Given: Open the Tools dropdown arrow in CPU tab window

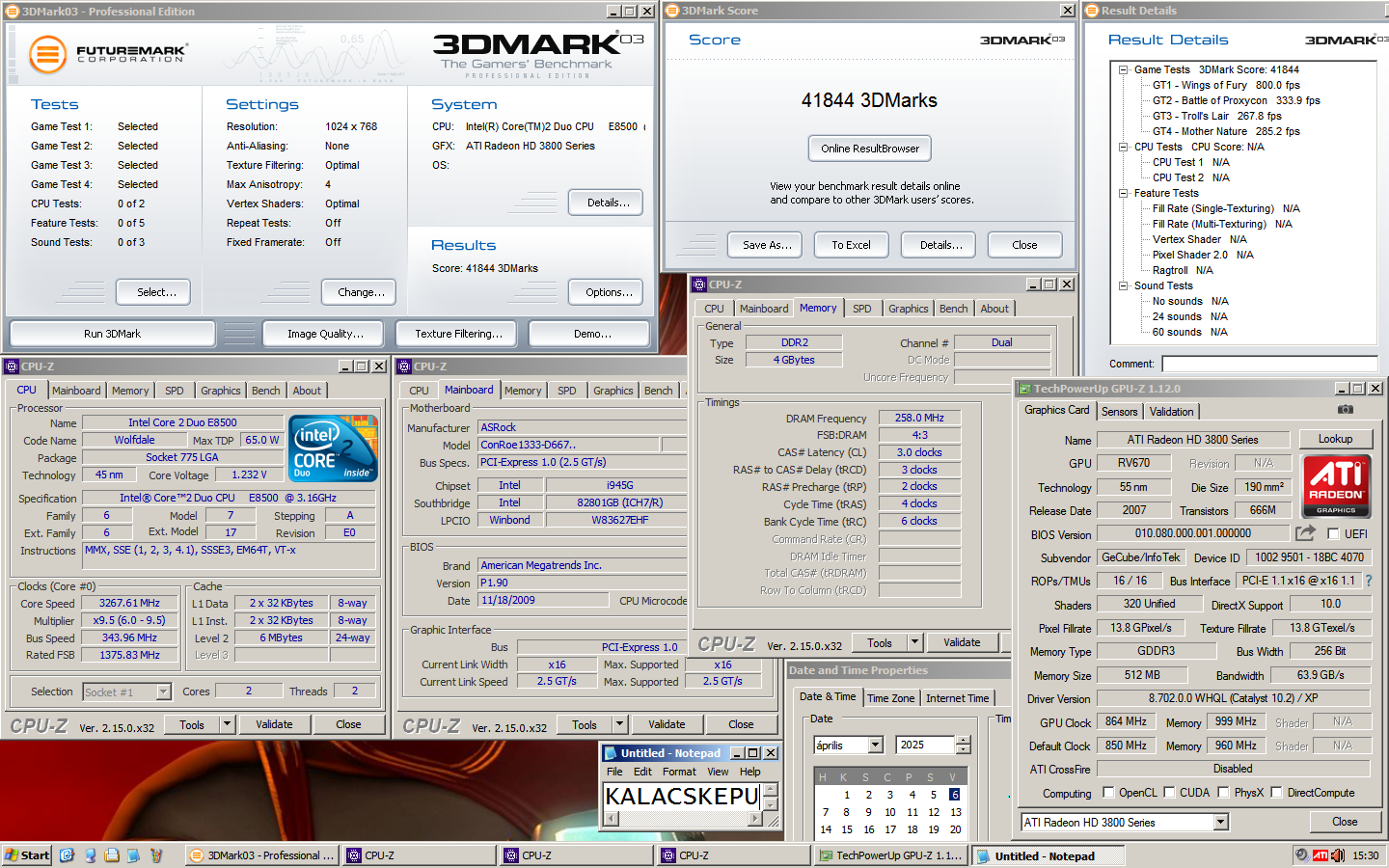Looking at the screenshot, I should tap(227, 724).
